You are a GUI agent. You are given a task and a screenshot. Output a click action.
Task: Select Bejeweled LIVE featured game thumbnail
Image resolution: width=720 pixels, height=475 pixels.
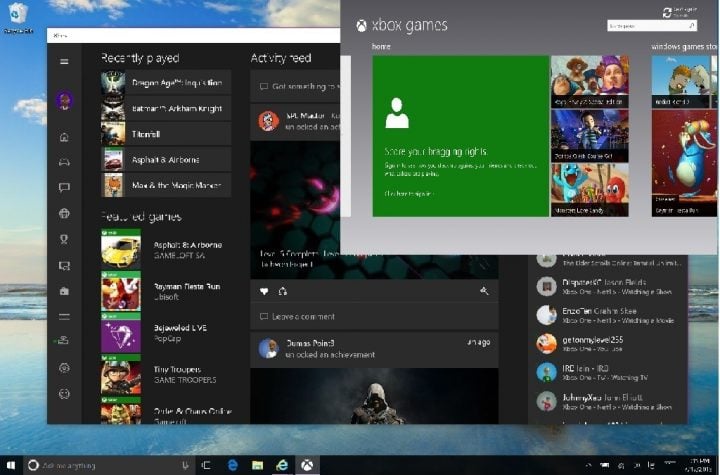click(x=121, y=333)
